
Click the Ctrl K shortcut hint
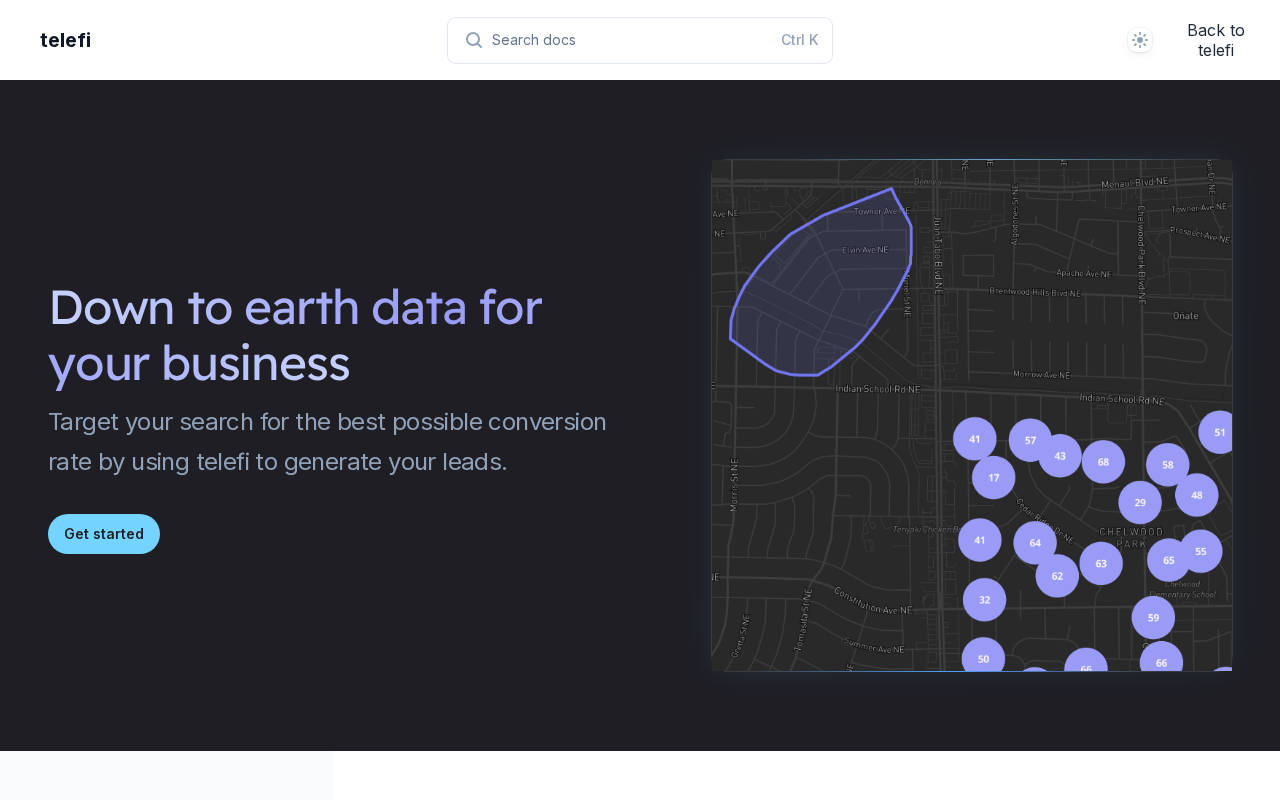coord(799,40)
